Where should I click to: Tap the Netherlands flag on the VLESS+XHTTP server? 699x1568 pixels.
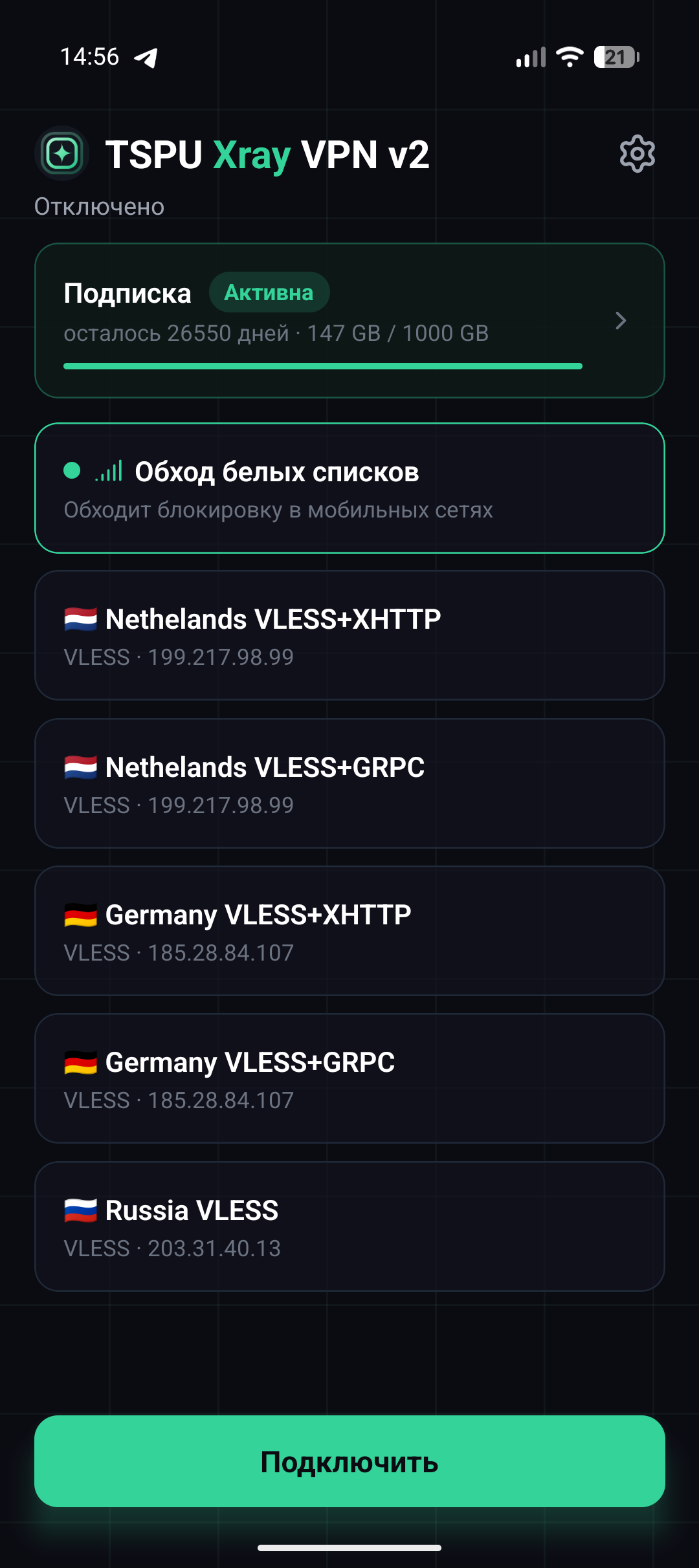tap(80, 620)
